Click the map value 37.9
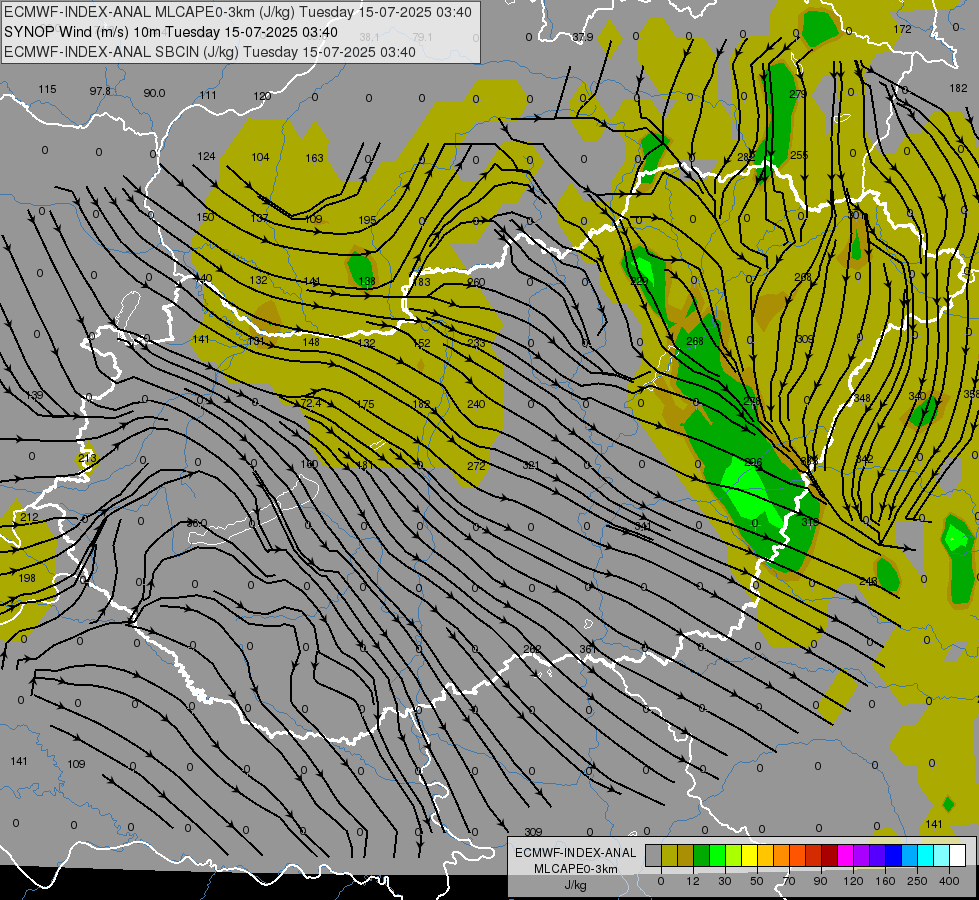The image size is (979, 900). pyautogui.click(x=583, y=37)
